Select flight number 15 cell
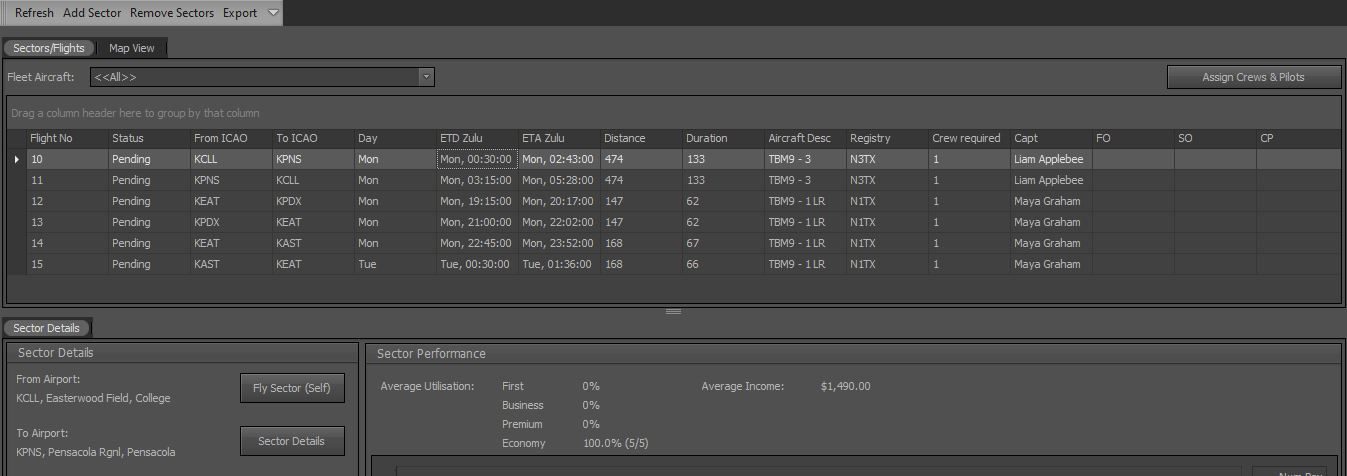Viewport: 1347px width, 476px height. click(67, 264)
